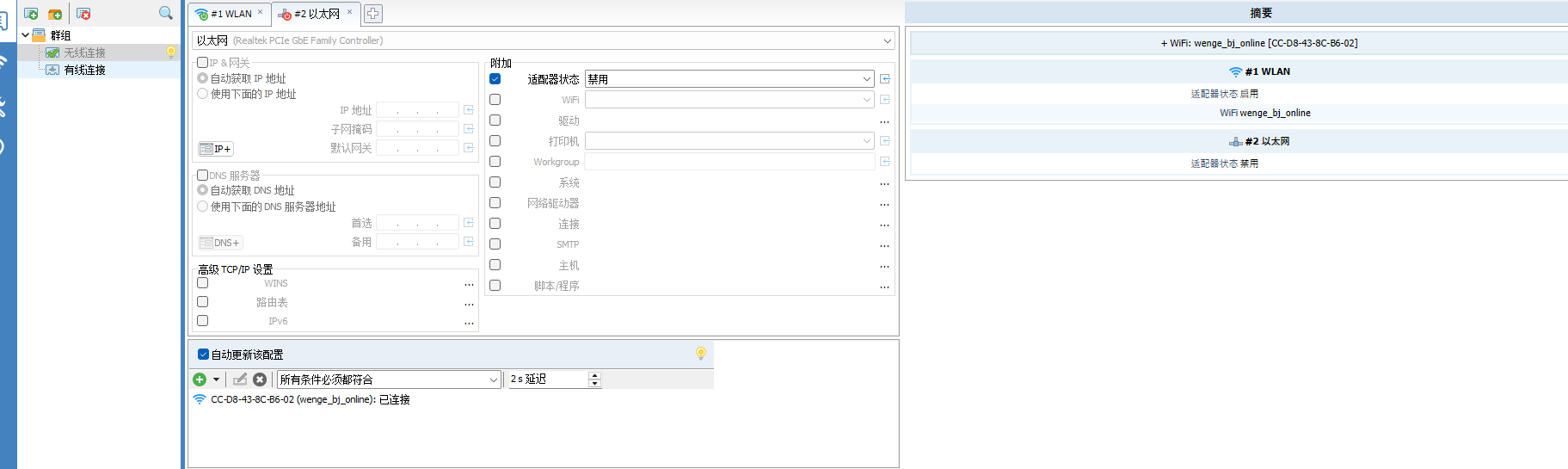Enable the IP & 网关 checkbox
Image resolution: width=1568 pixels, height=469 pixels.
click(x=202, y=62)
